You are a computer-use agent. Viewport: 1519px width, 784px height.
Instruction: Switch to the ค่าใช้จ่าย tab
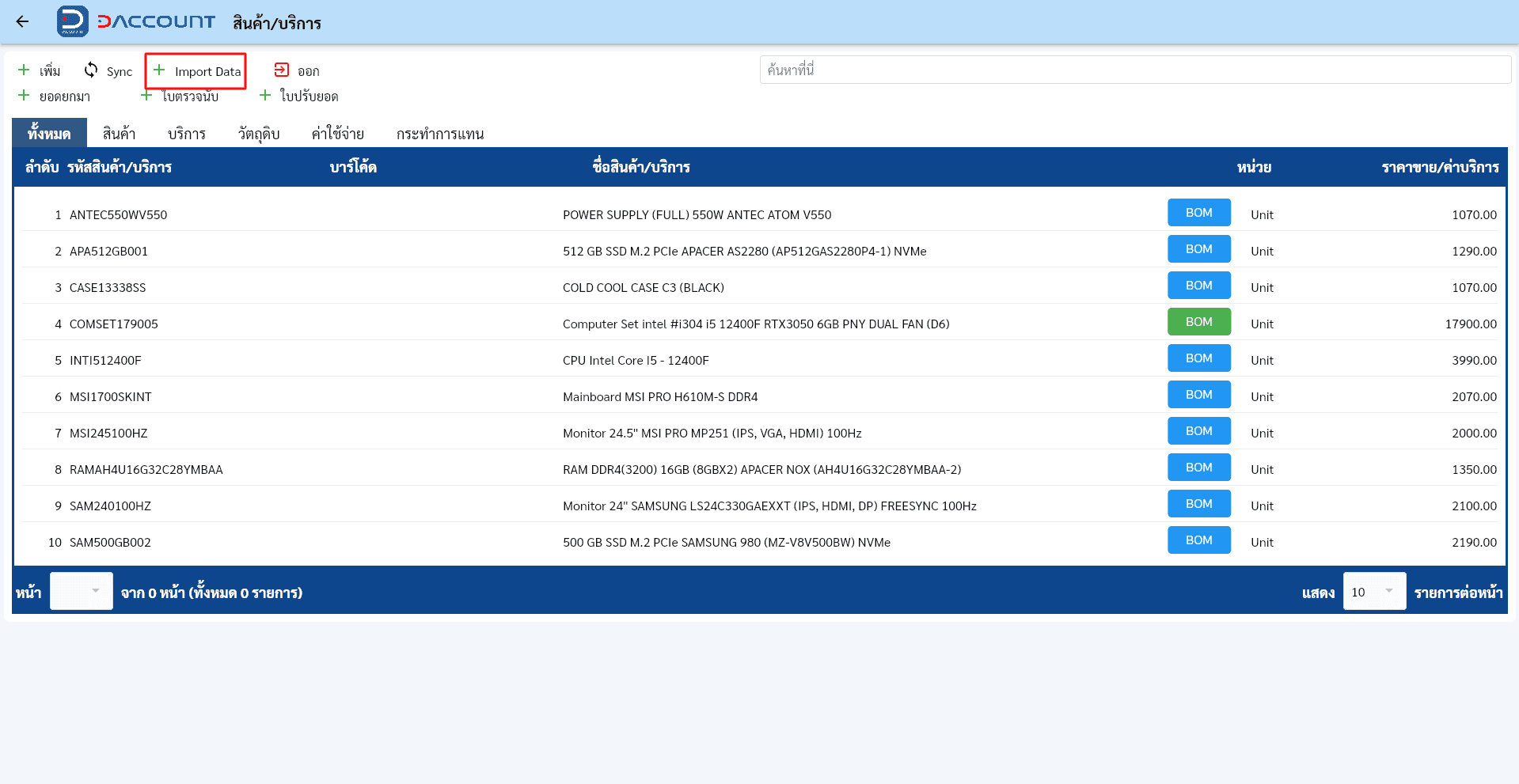pyautogui.click(x=338, y=133)
